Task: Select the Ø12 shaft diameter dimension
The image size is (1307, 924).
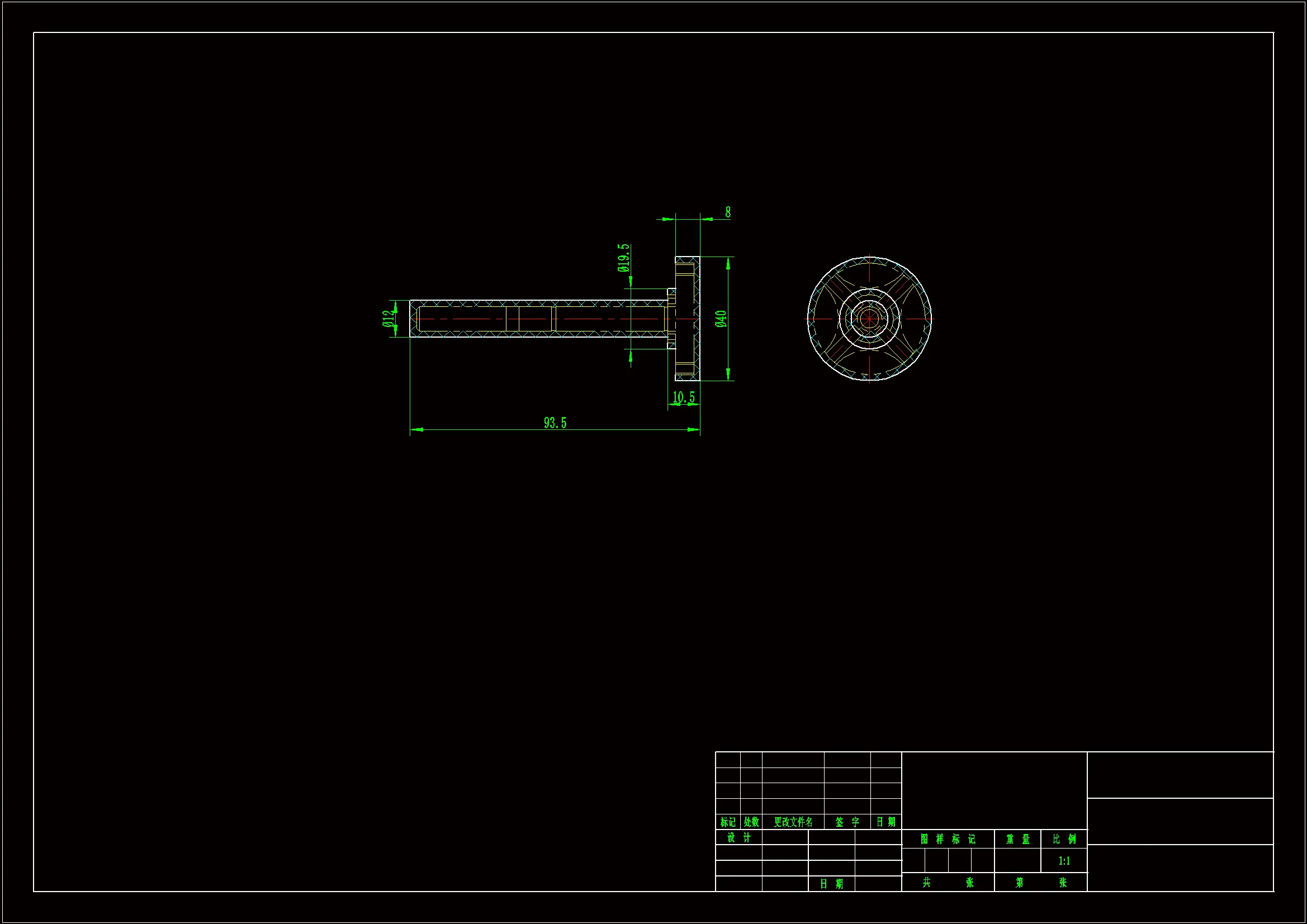Action: pos(388,319)
